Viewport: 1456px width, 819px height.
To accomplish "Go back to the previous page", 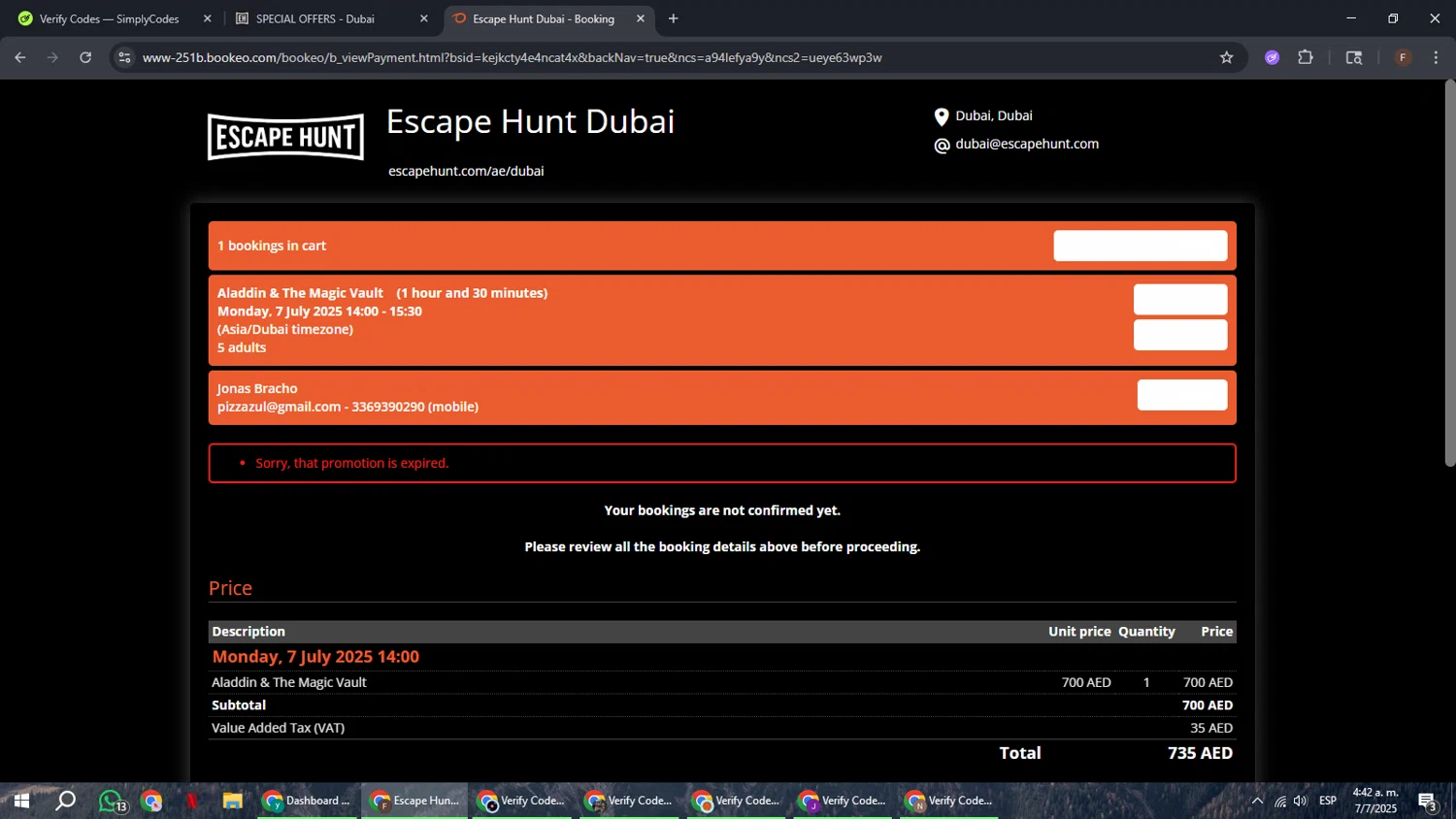I will pos(19,57).
